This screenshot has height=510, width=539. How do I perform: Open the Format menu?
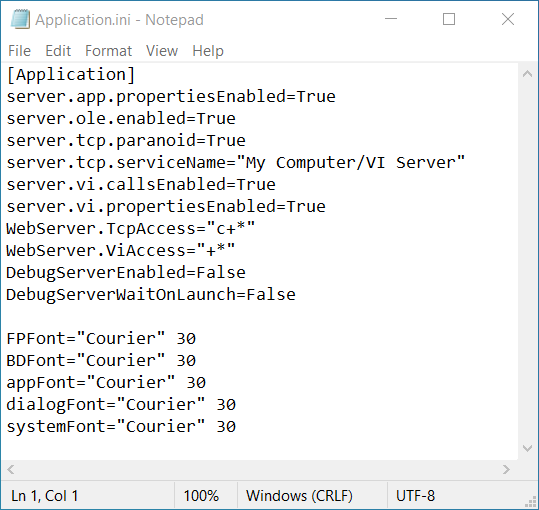[x=108, y=51]
